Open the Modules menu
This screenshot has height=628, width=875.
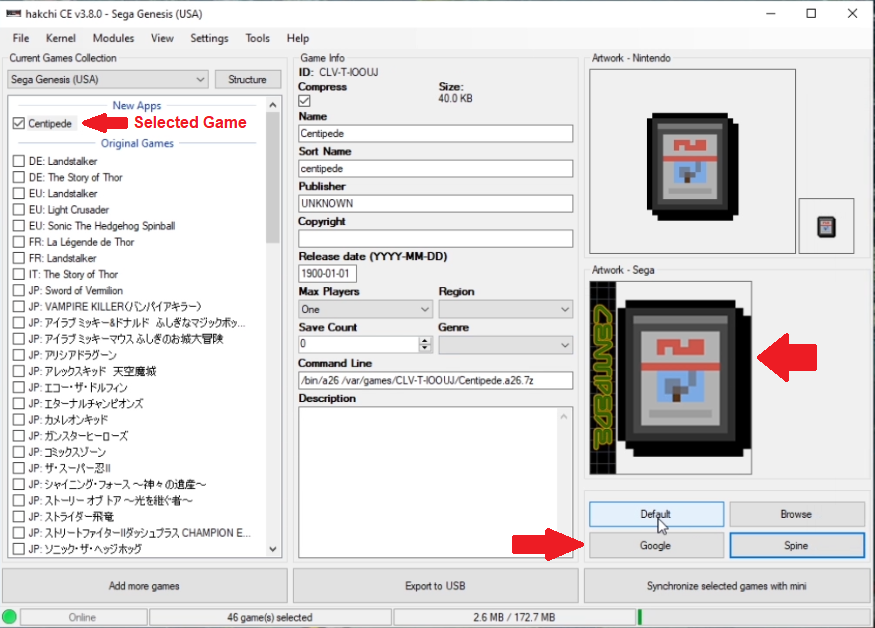[x=113, y=38]
